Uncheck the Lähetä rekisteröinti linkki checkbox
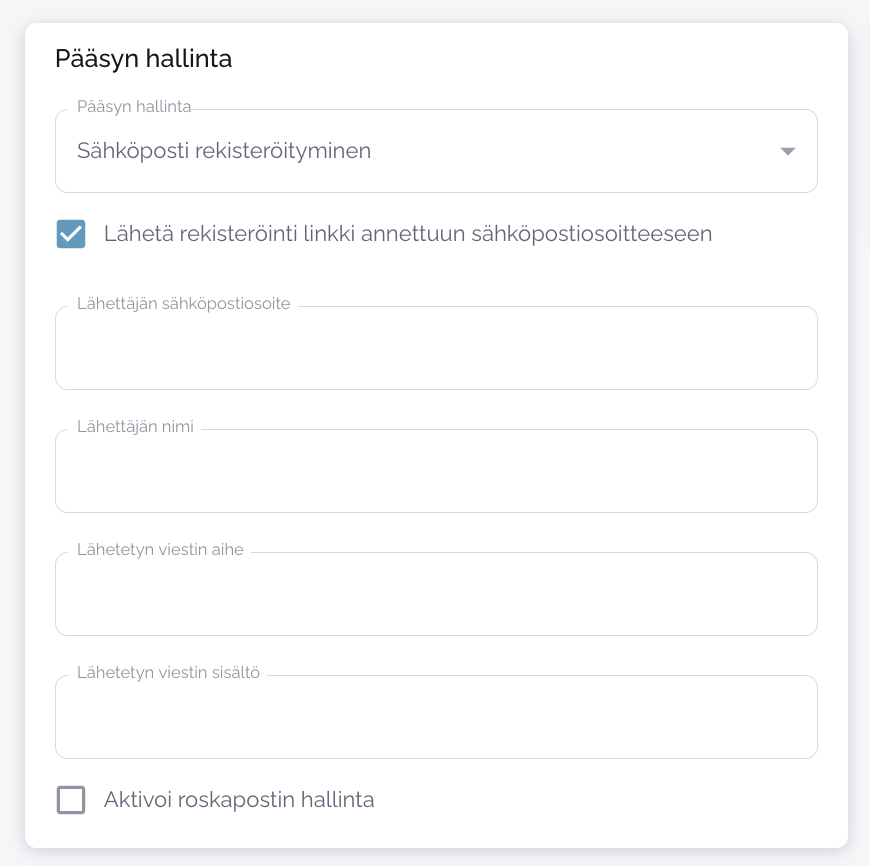The image size is (870, 866). pos(71,234)
